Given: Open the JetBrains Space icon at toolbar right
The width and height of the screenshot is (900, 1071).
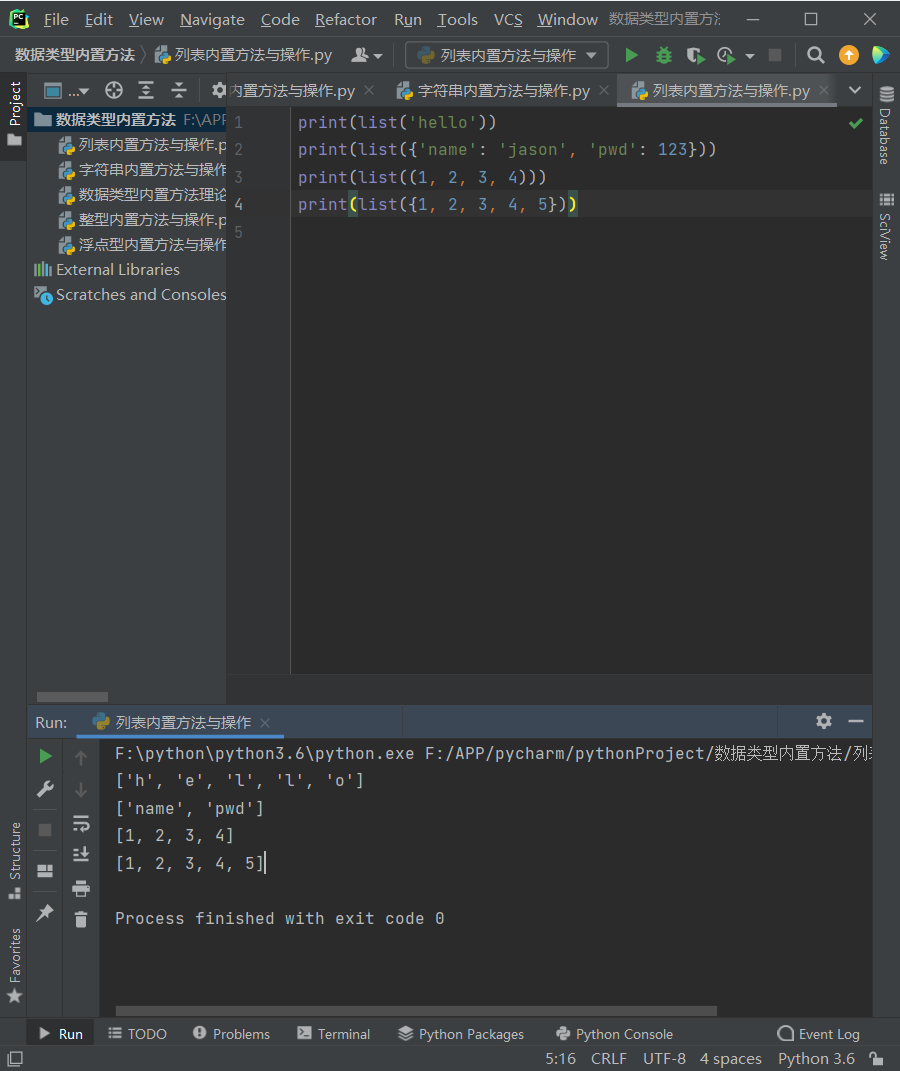Looking at the screenshot, I should [x=881, y=55].
